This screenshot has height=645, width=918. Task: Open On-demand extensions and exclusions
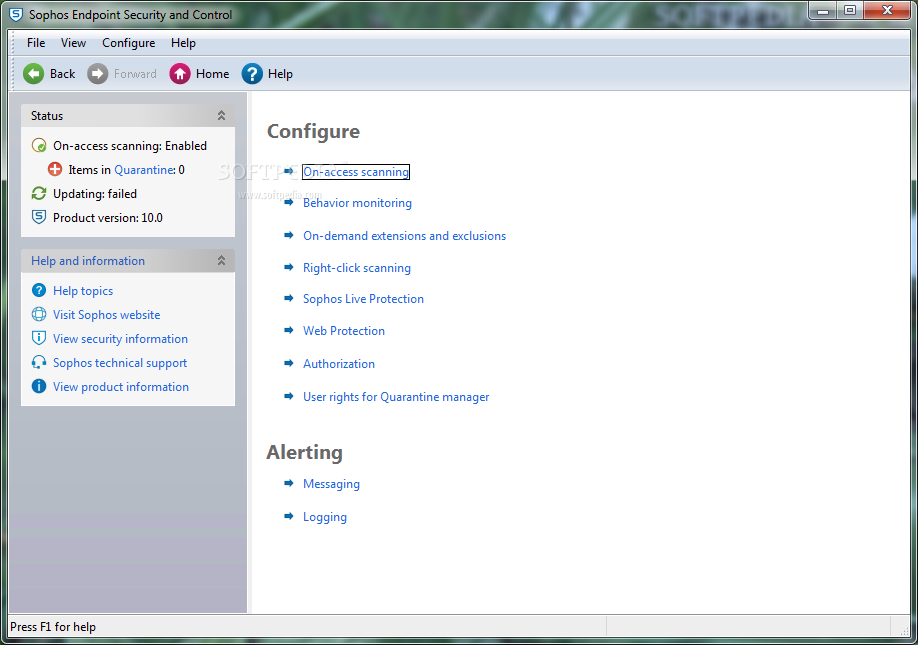click(x=405, y=235)
